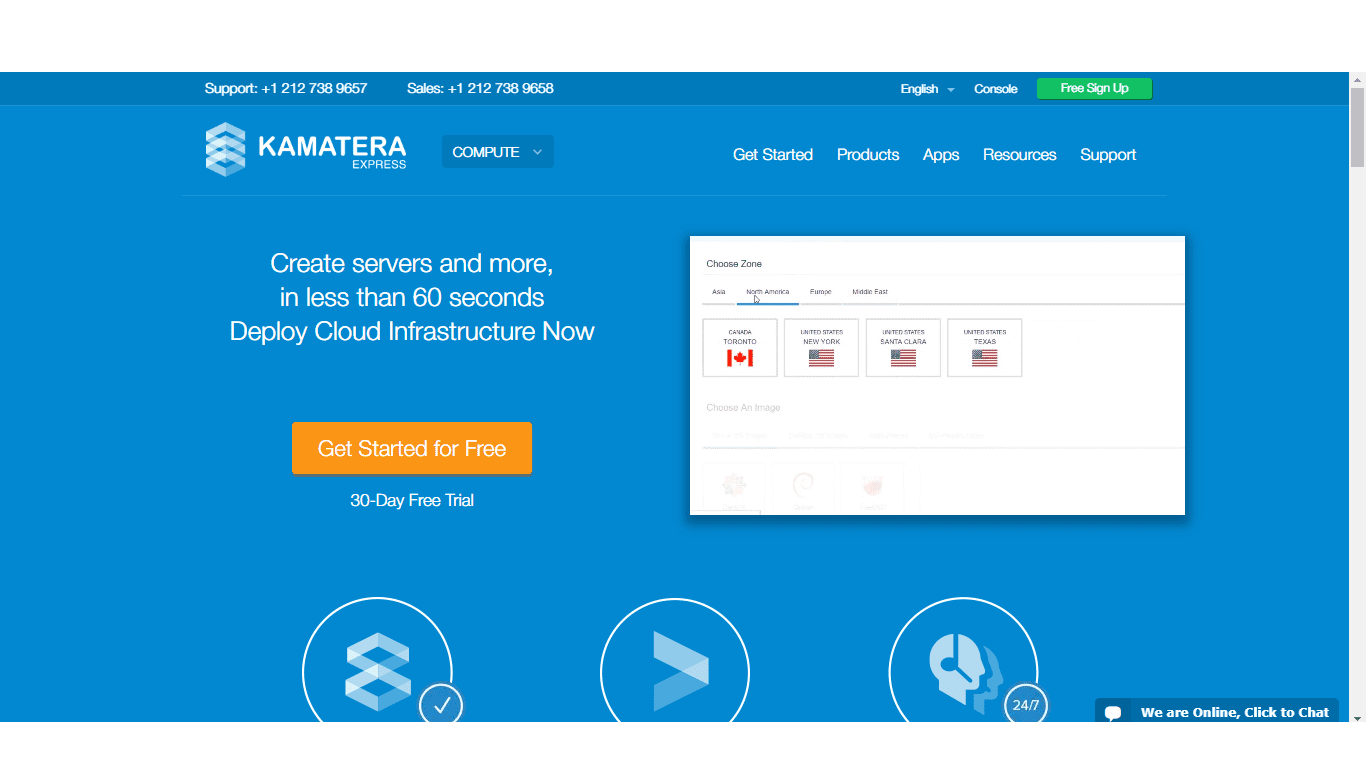Switch to the Asia zone tab
Screen dimensions: 1366x768
click(x=719, y=292)
